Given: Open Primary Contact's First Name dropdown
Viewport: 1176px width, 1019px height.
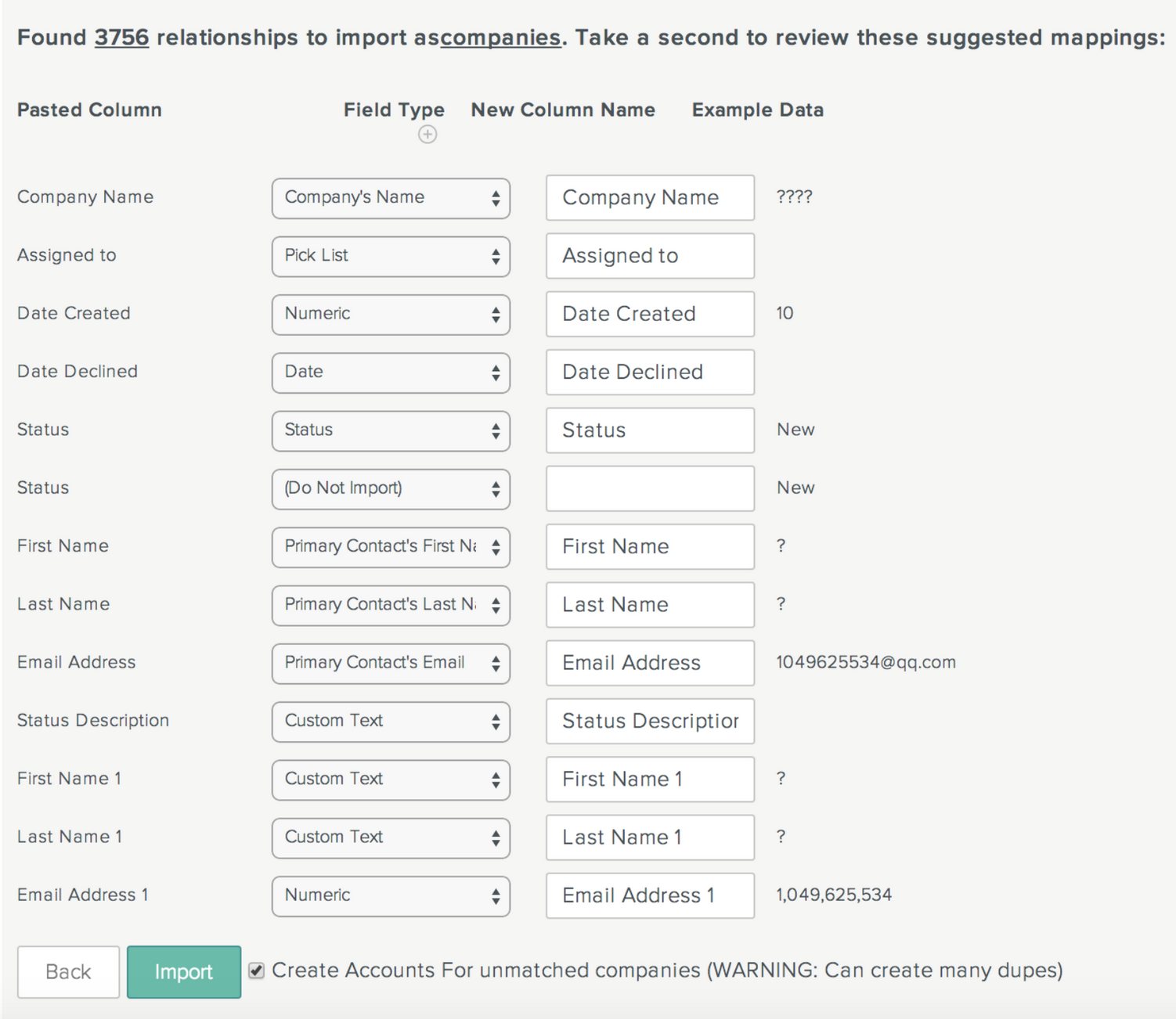Looking at the screenshot, I should (391, 547).
